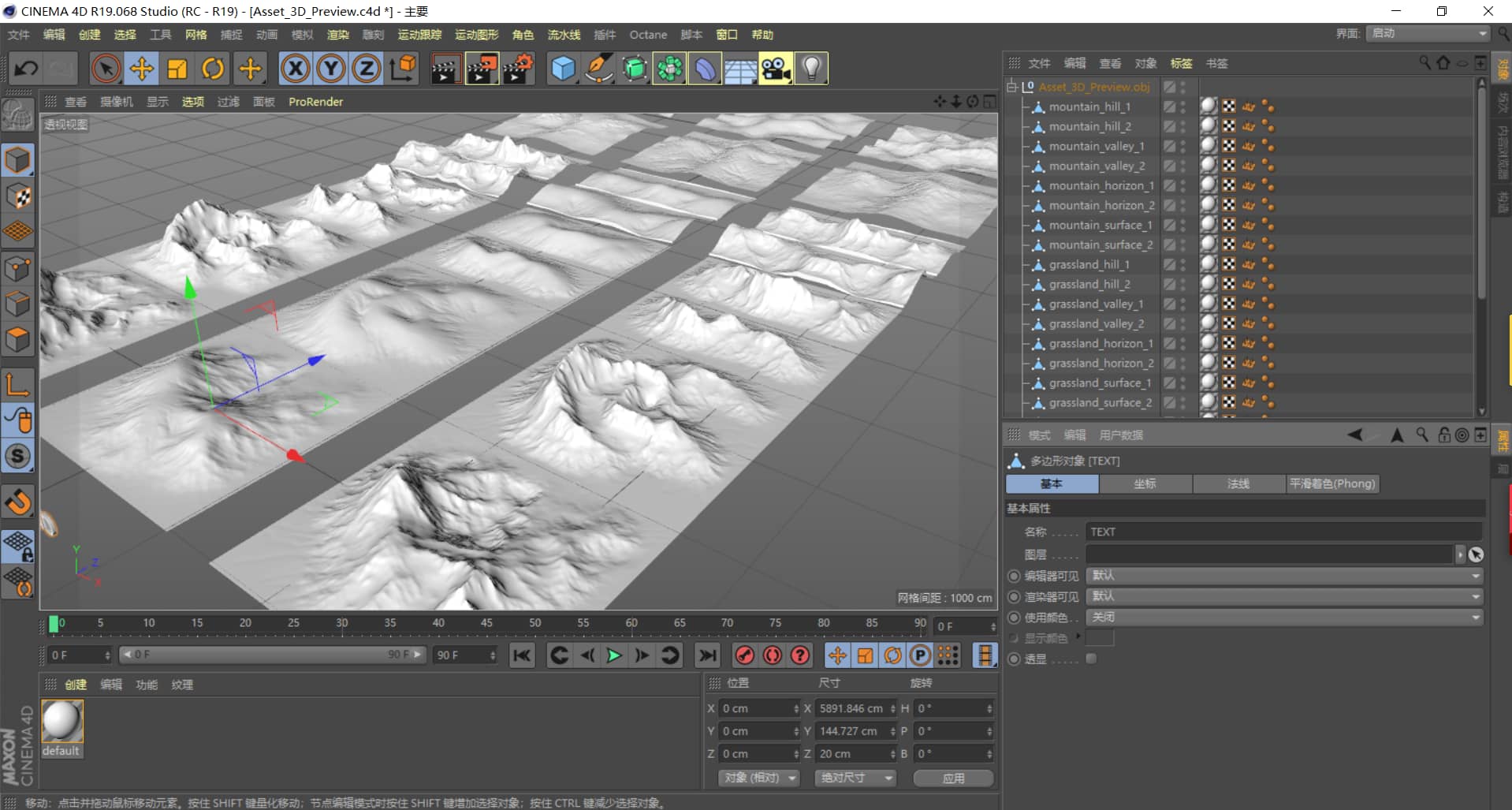
Task: Render to Picture Viewer icon
Action: 482,69
